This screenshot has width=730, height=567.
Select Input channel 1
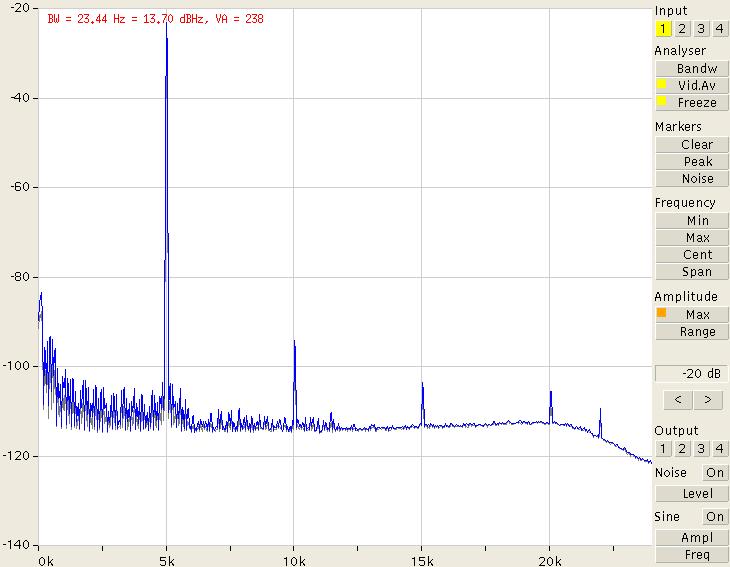click(x=663, y=29)
